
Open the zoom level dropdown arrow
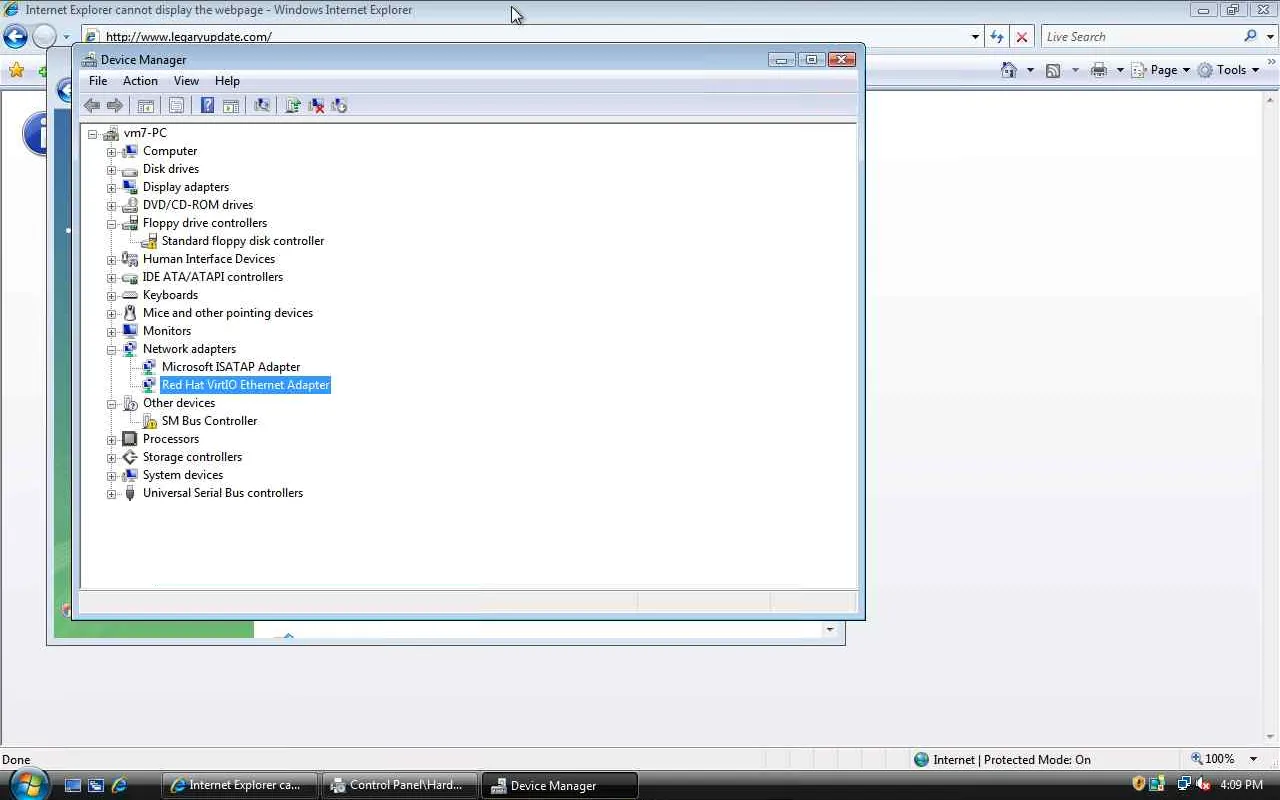[1253, 759]
